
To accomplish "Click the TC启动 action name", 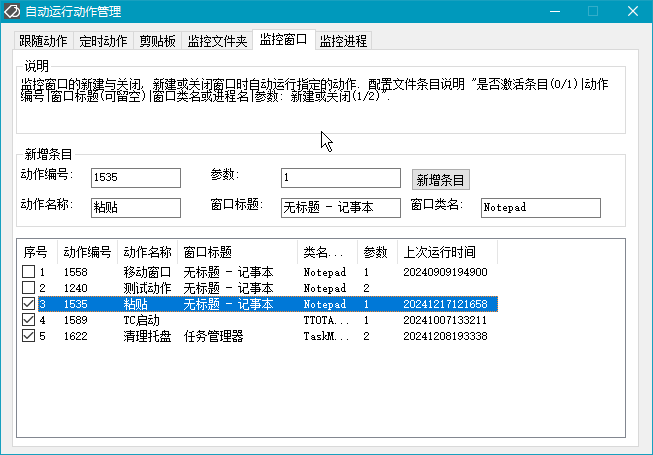I will pyautogui.click(x=142, y=320).
